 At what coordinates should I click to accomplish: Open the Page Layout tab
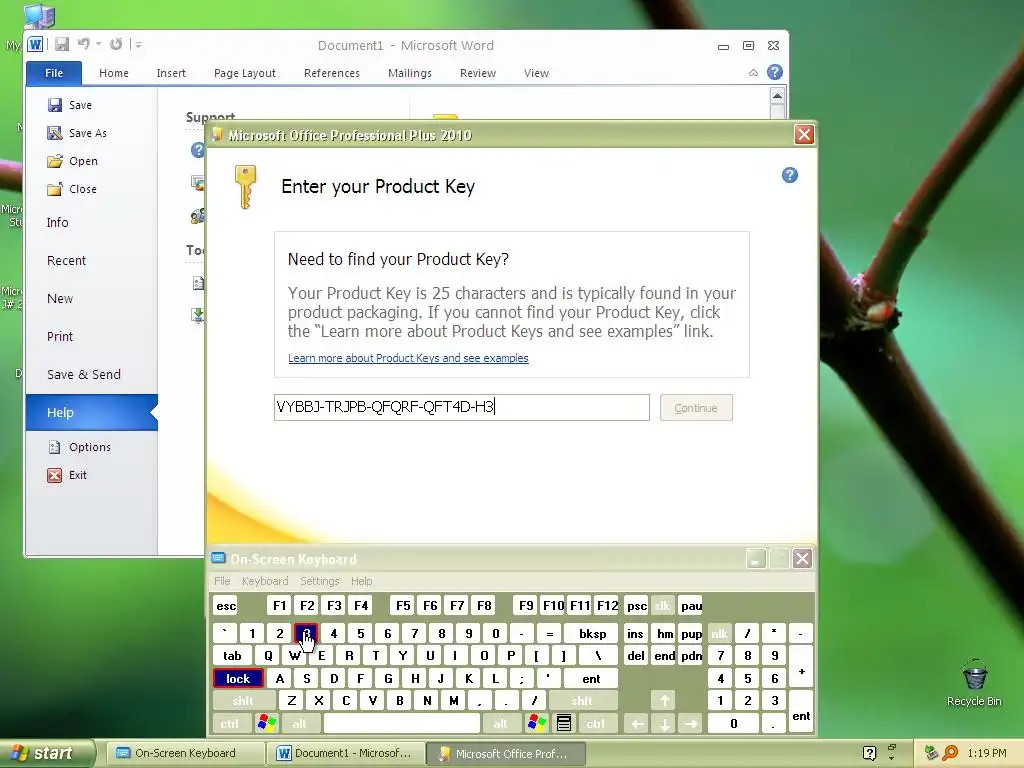245,73
